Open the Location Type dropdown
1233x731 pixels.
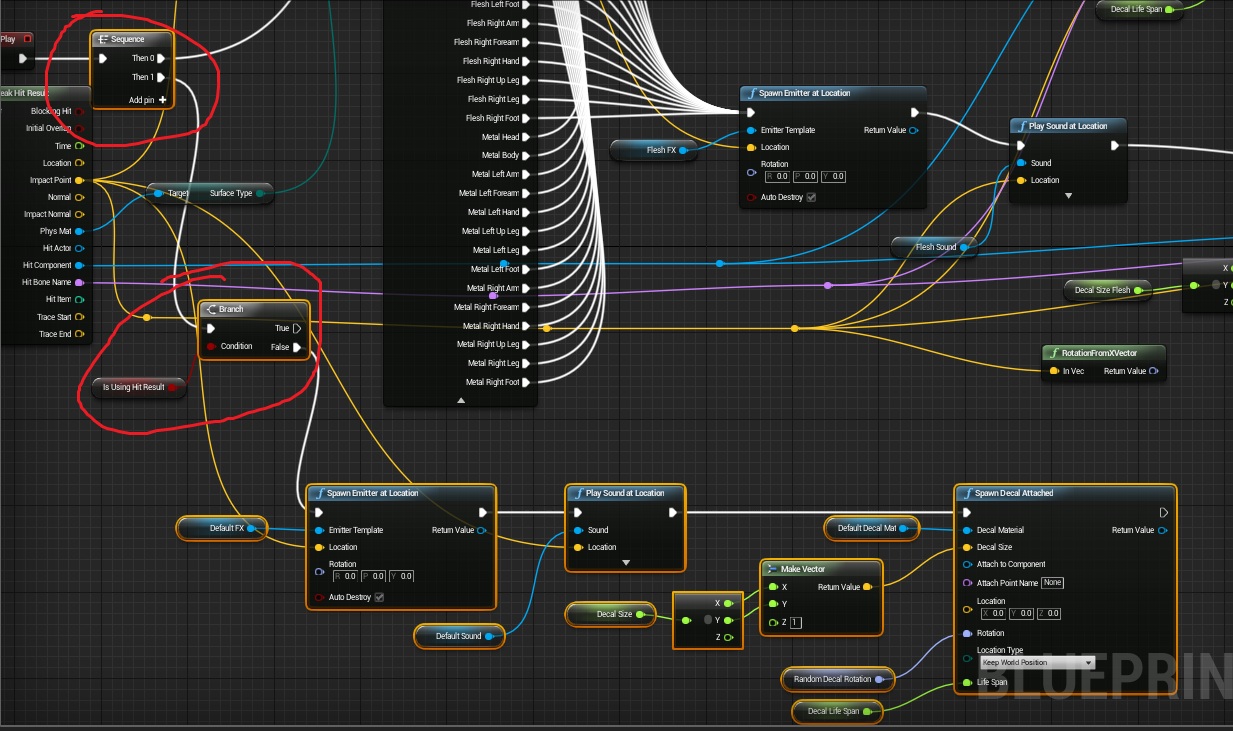click(1037, 662)
